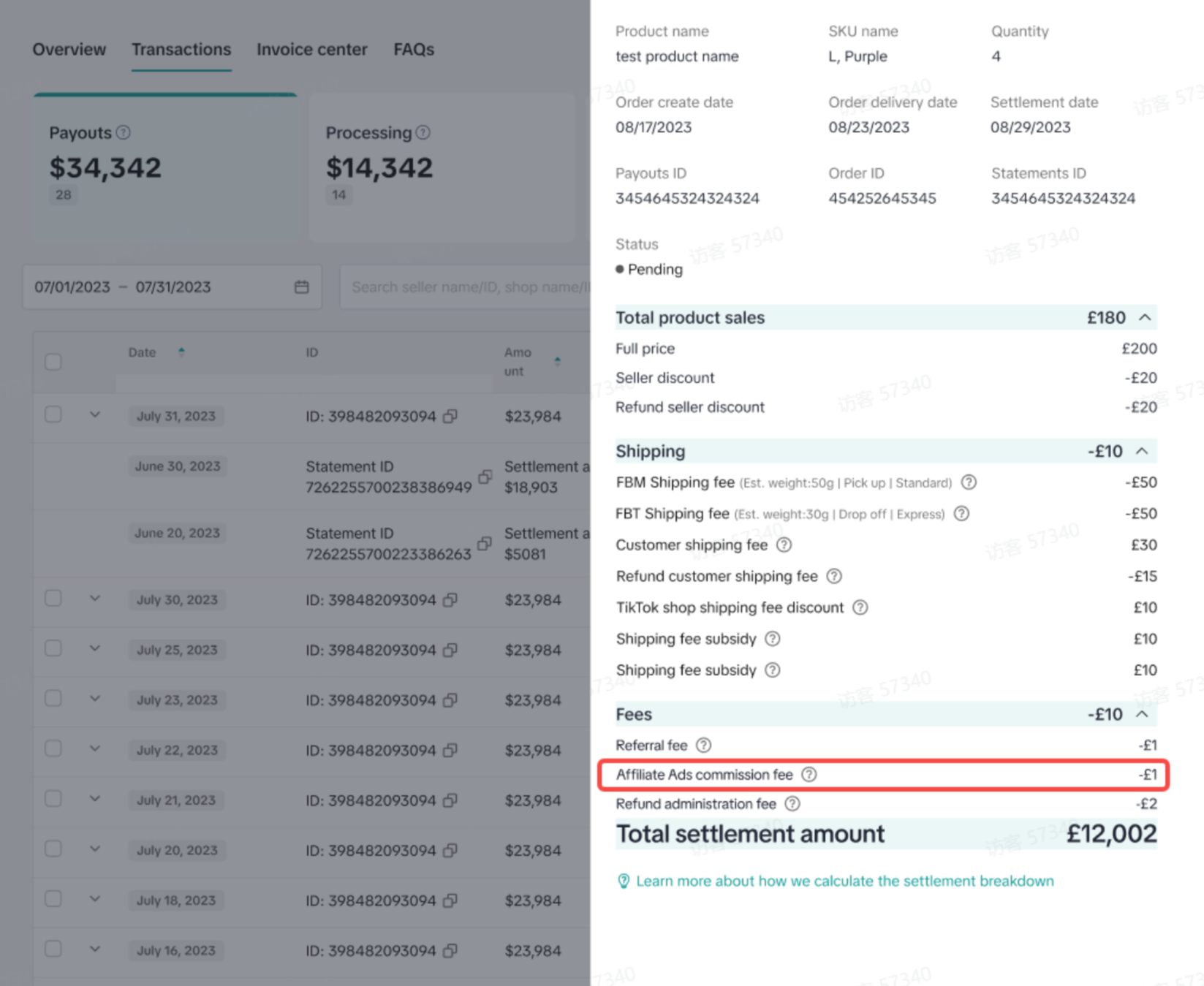Copy the ID in the July 25, 2023 row
This screenshot has height=986, width=1204.
click(x=450, y=650)
